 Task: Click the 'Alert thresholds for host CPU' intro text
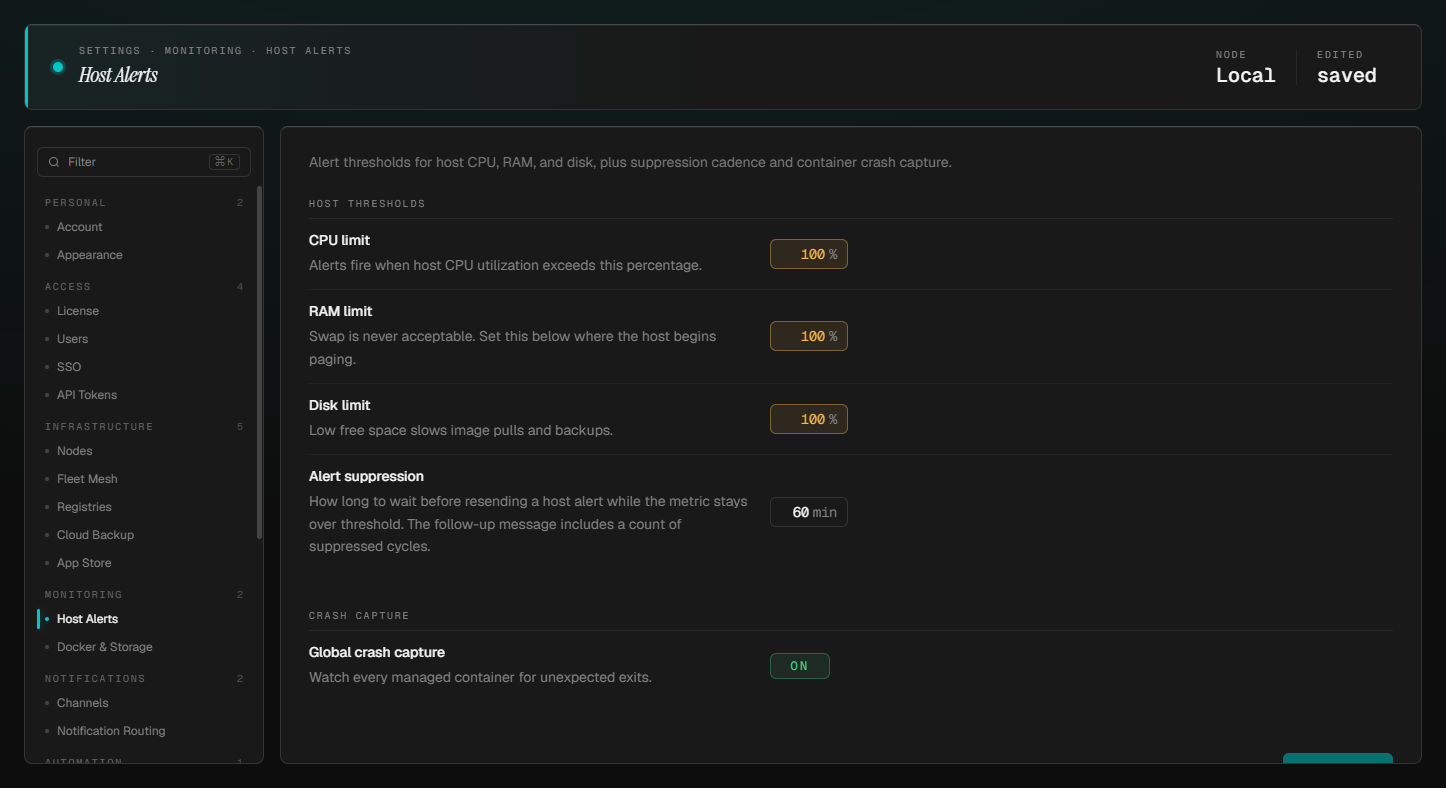pos(630,162)
